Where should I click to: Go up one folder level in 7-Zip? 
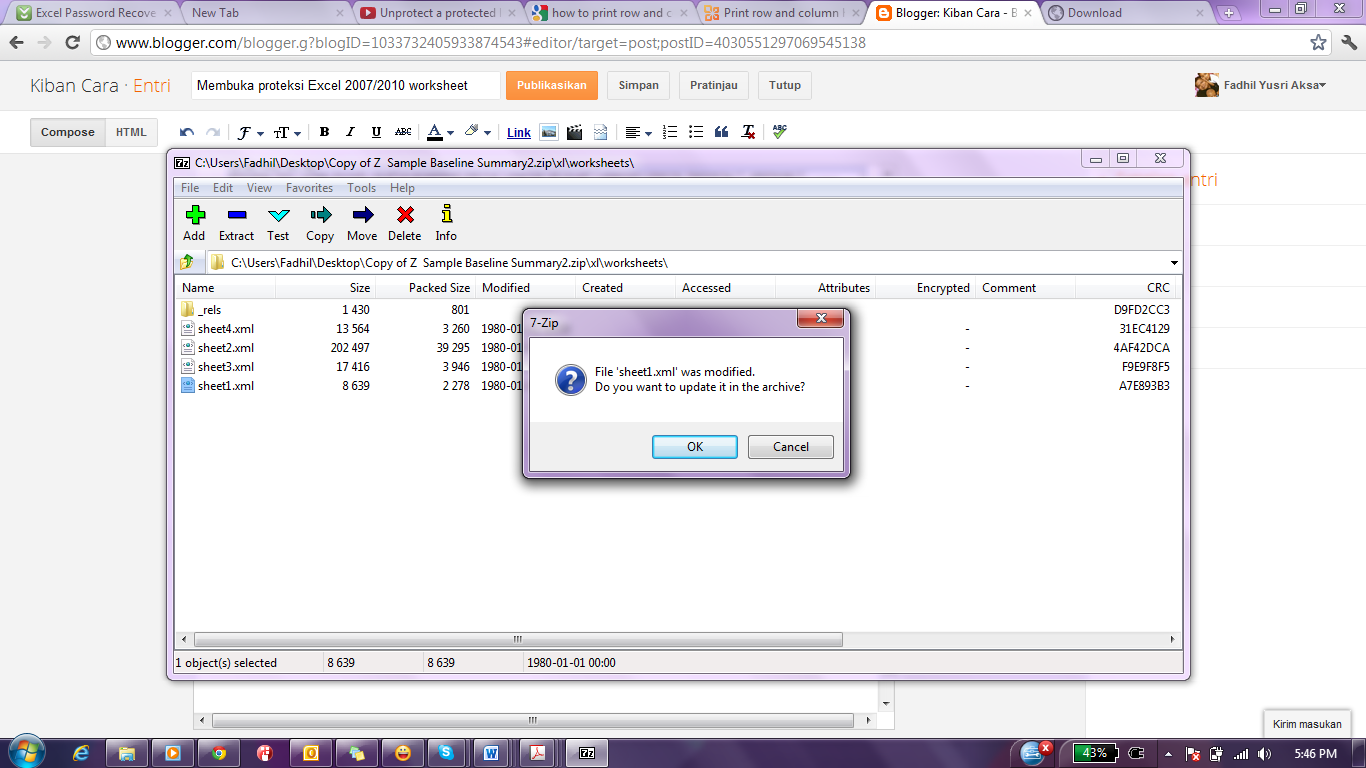click(187, 262)
